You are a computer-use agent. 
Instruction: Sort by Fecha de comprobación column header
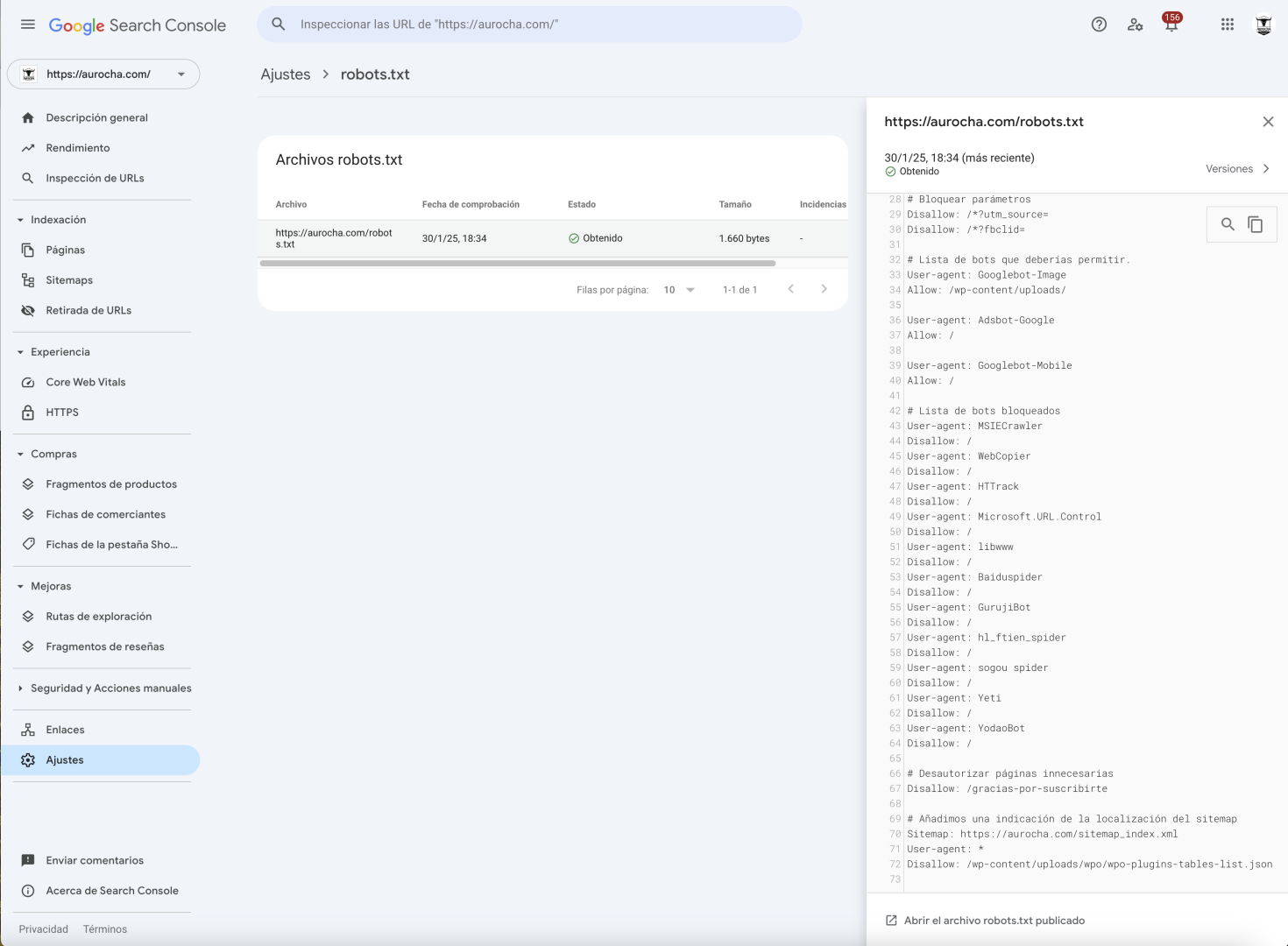point(471,204)
